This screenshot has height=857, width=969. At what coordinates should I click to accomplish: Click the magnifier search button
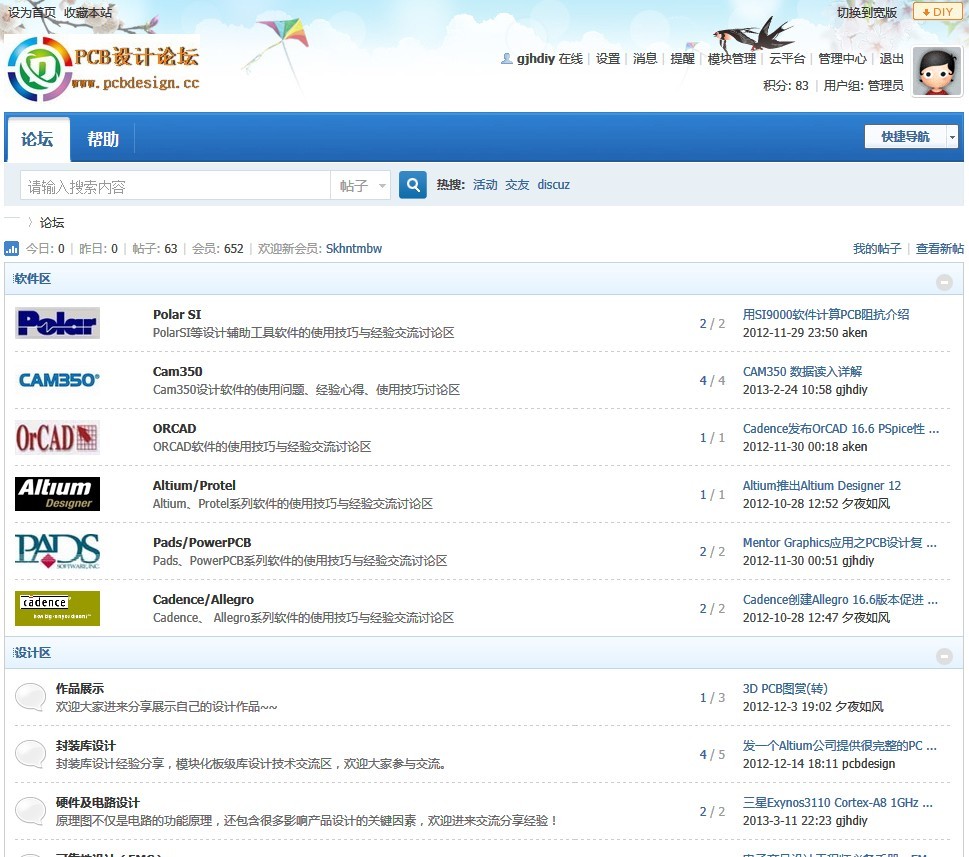(x=413, y=185)
